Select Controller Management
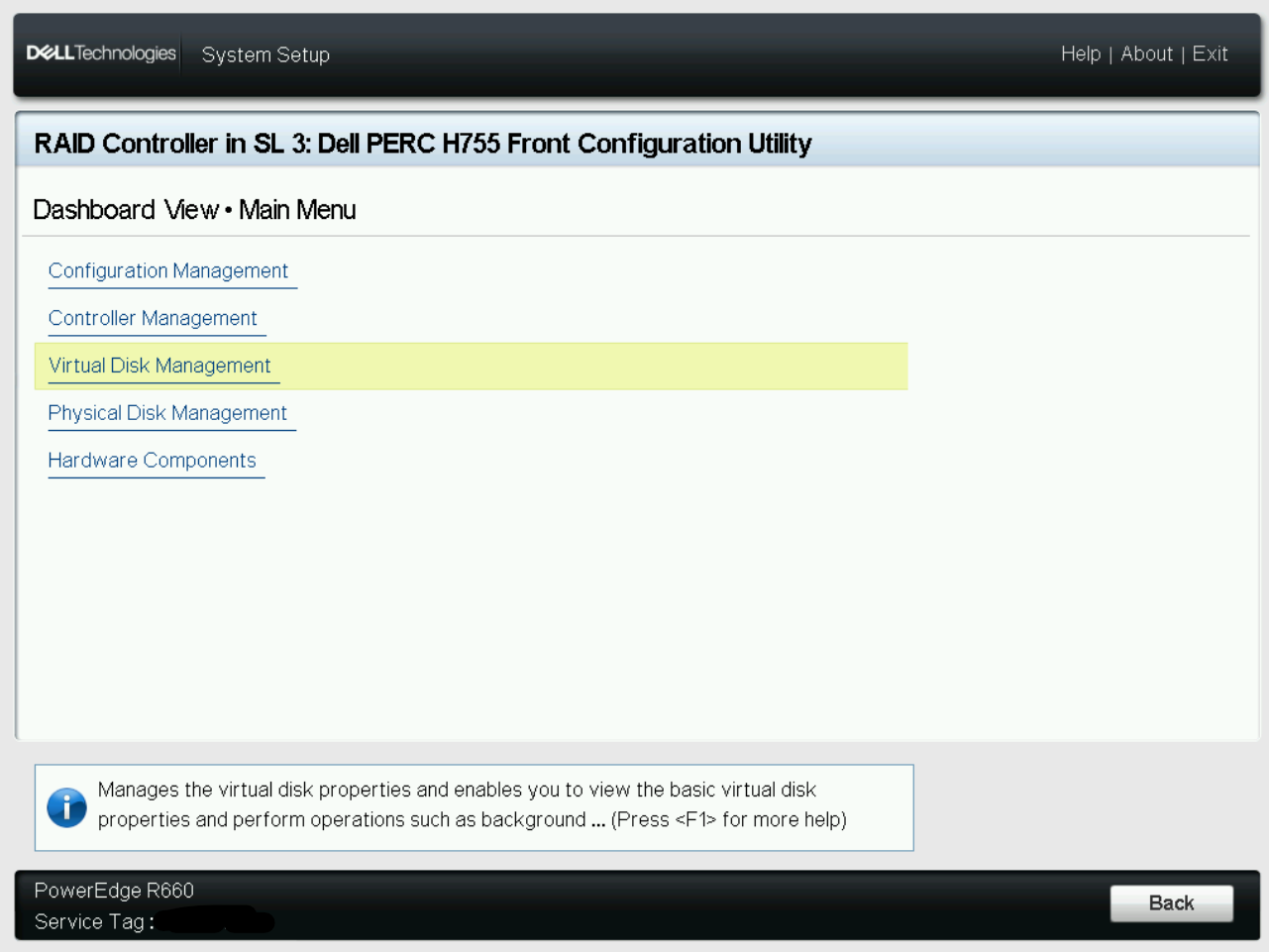Image resolution: width=1269 pixels, height=952 pixels. [153, 319]
